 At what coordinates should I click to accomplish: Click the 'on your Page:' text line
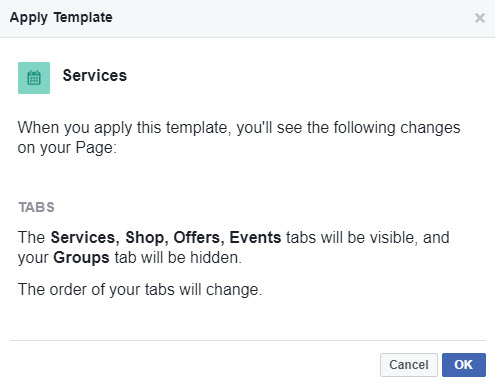pyautogui.click(x=67, y=148)
